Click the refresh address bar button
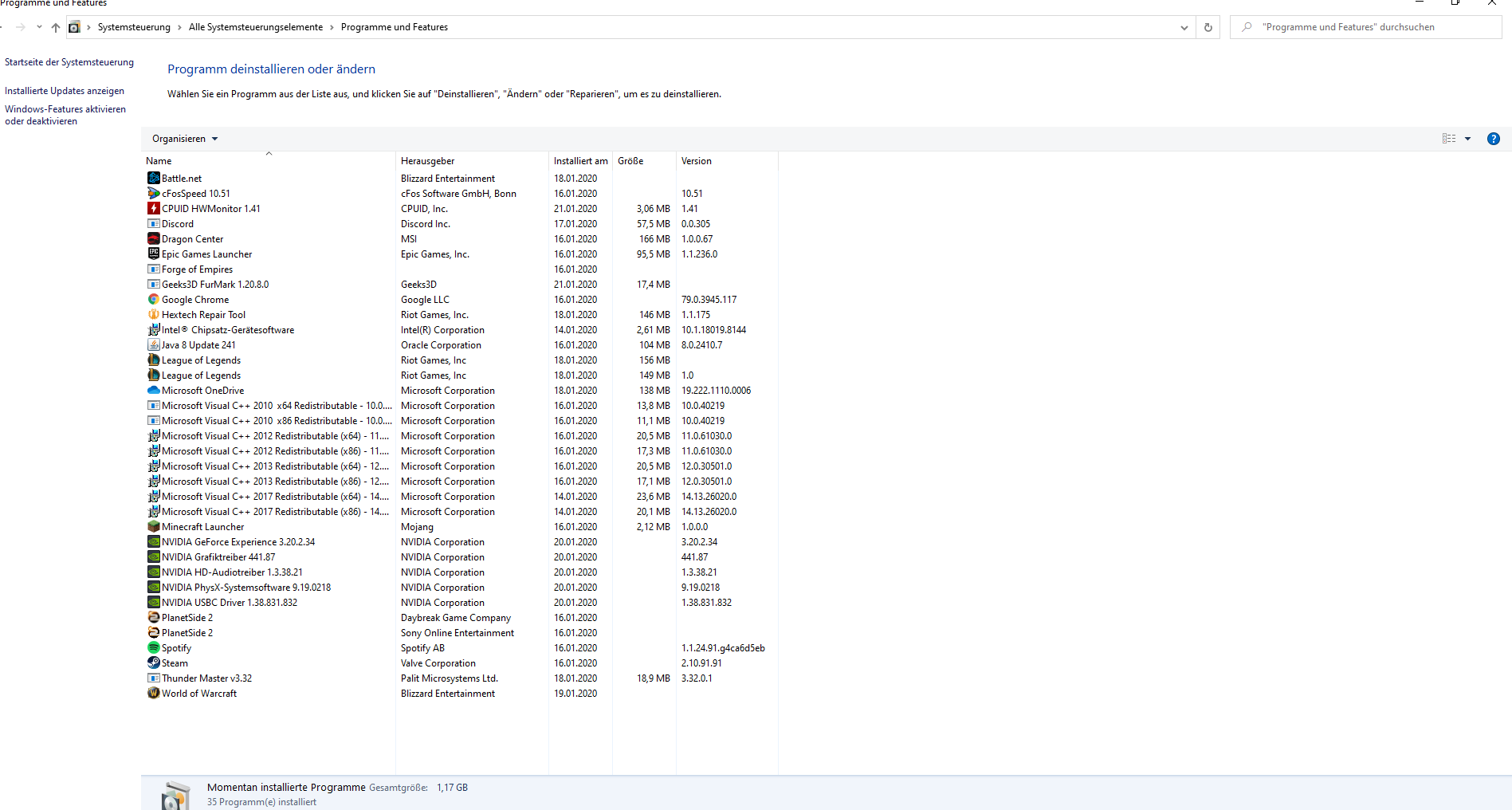The height and width of the screenshot is (810, 1512). click(1208, 27)
